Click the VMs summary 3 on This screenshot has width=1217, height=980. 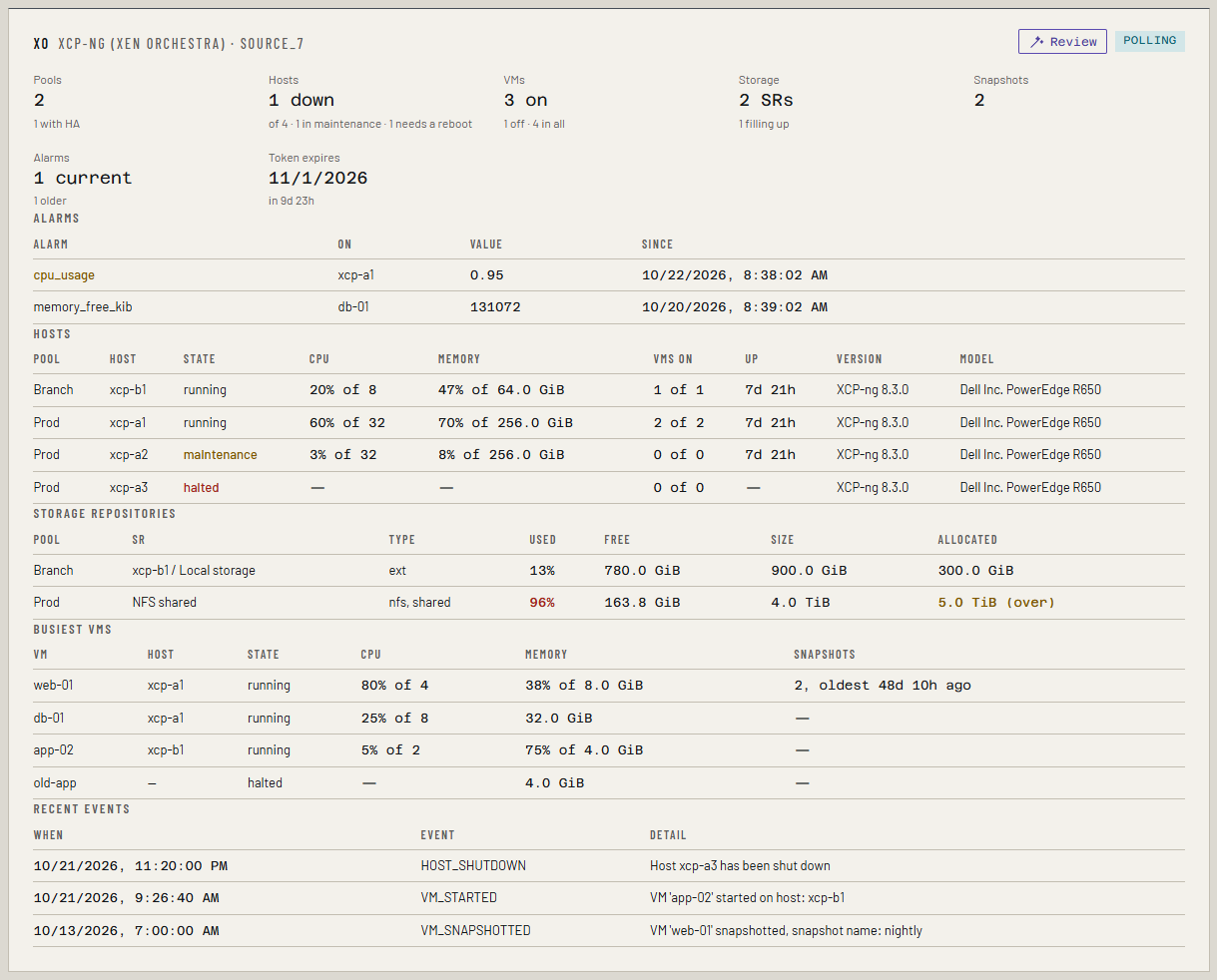pos(525,101)
